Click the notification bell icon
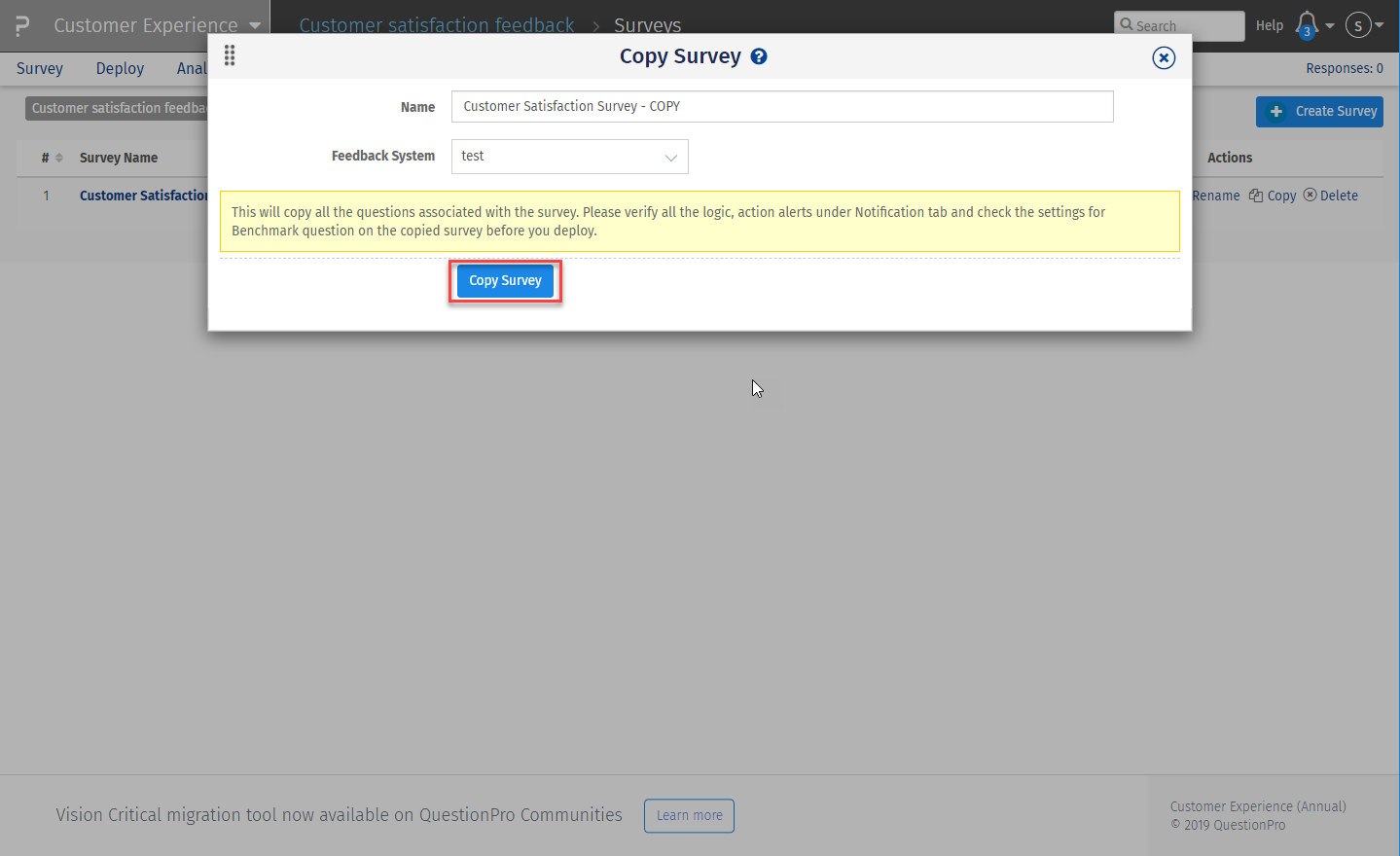The width and height of the screenshot is (1400, 856). (x=1308, y=24)
